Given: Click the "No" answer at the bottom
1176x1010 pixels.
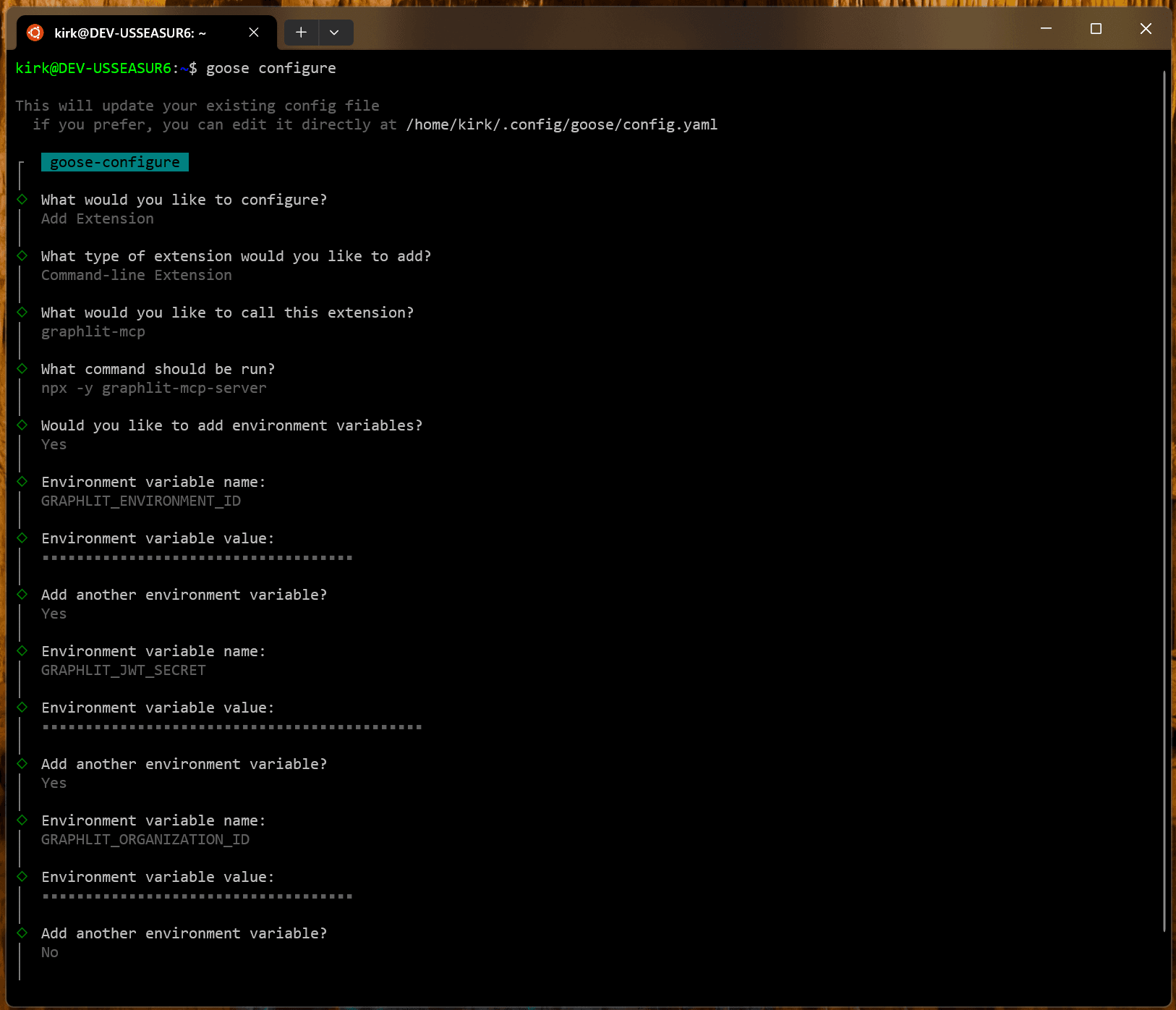Looking at the screenshot, I should click(x=50, y=952).
